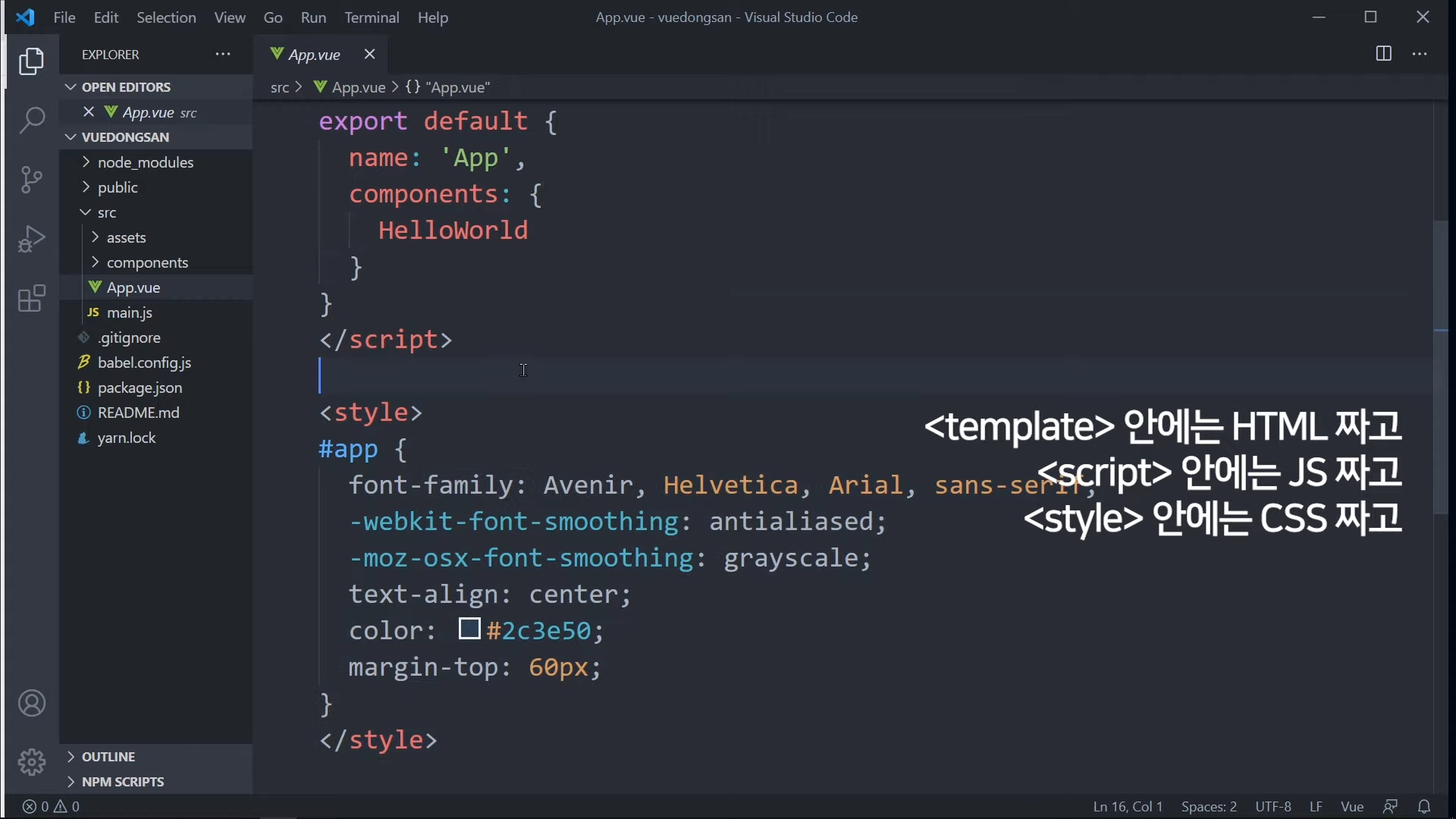Click the Vue language mode indicator
This screenshot has width=1456, height=819.
(x=1352, y=807)
